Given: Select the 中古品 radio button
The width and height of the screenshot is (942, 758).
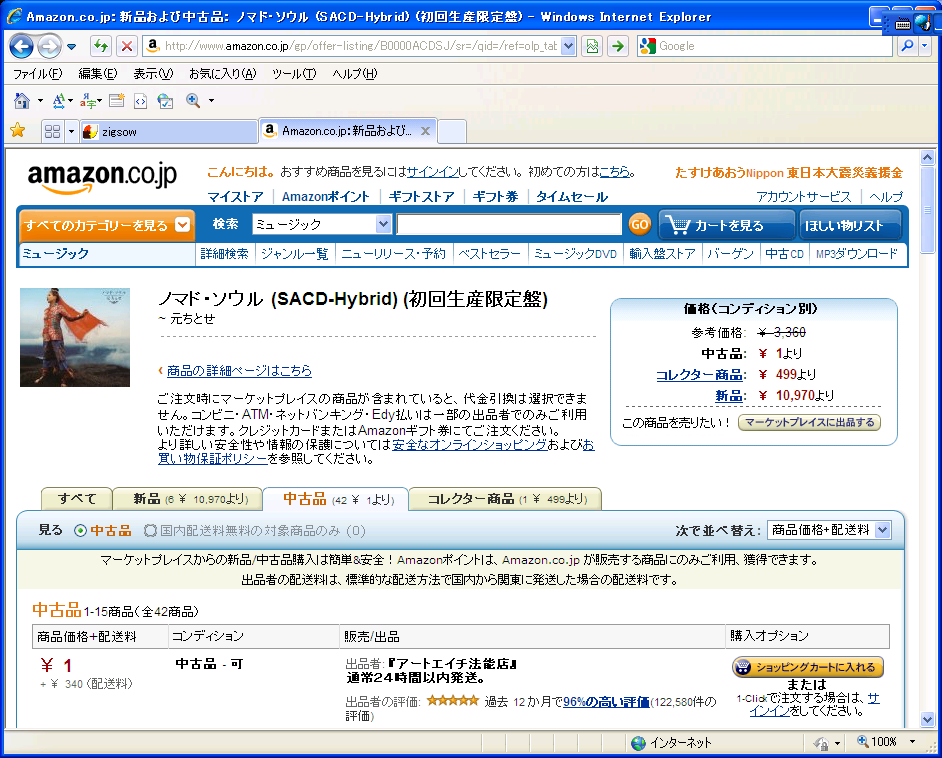Looking at the screenshot, I should click(x=81, y=530).
